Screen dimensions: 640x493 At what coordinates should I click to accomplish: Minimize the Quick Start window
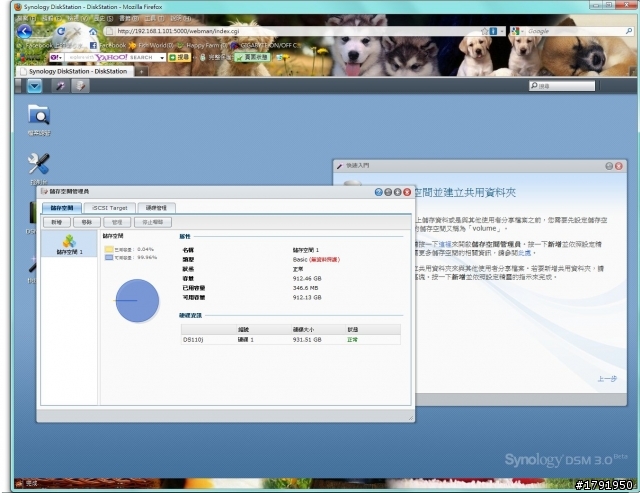point(609,166)
